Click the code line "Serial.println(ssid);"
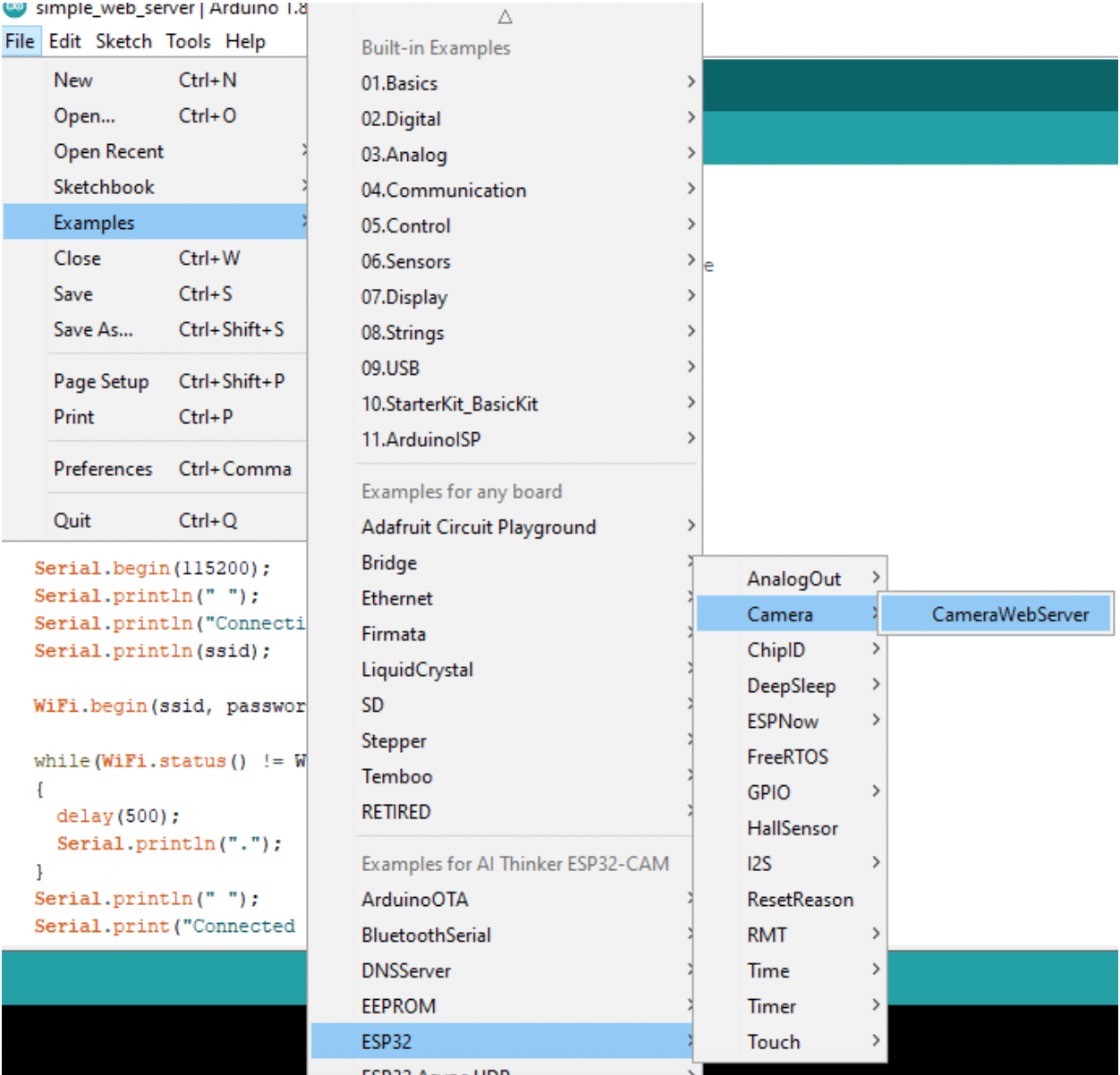This screenshot has height=1075, width=1120. pos(152,651)
